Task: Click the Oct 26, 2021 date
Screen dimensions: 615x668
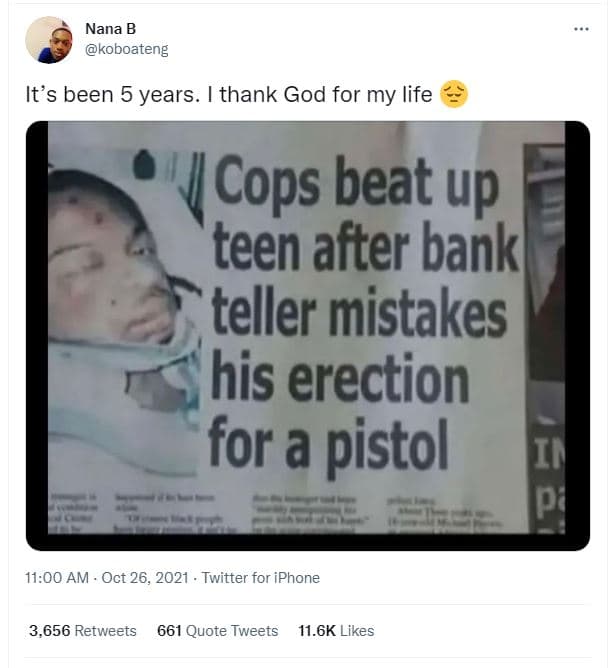Action: pyautogui.click(x=142, y=578)
